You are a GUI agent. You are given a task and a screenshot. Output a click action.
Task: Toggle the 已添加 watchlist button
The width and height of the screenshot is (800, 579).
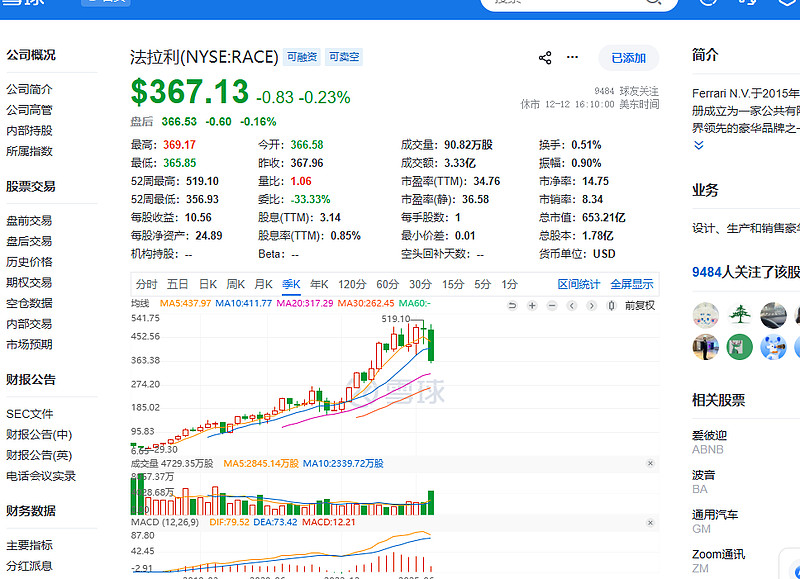point(629,58)
